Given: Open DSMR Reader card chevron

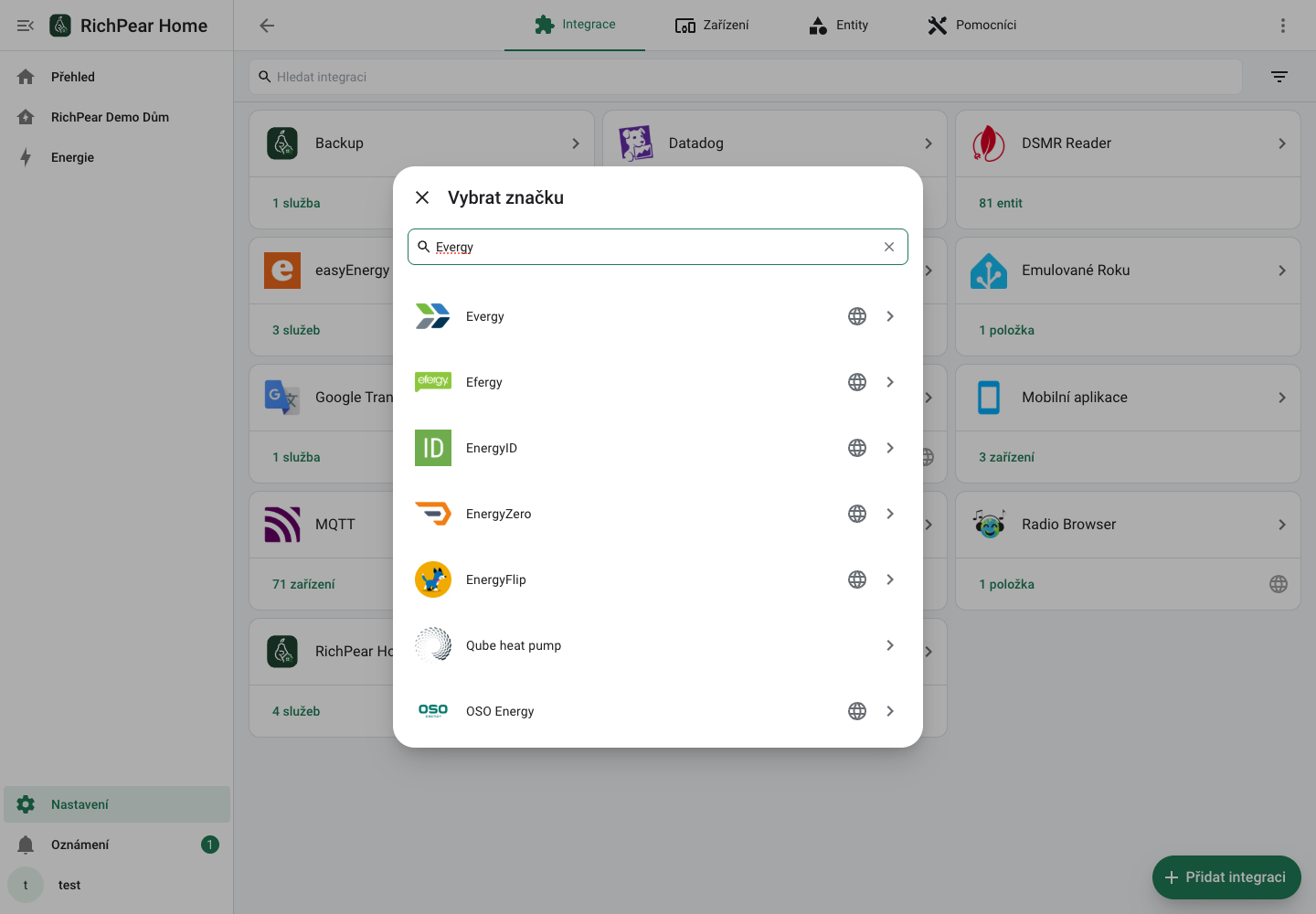Looking at the screenshot, I should point(1282,143).
